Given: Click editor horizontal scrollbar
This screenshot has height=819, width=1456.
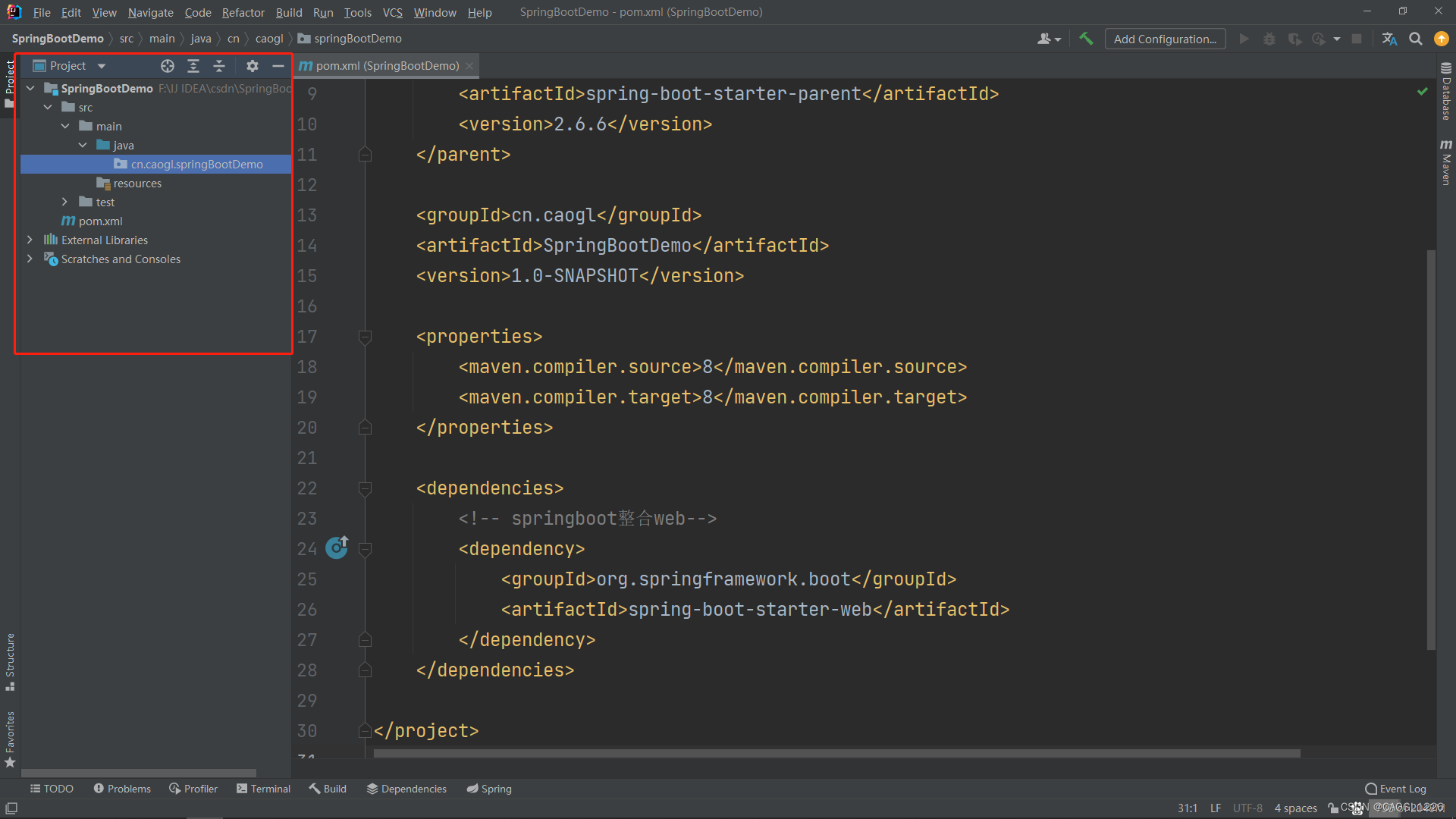Looking at the screenshot, I should click(x=836, y=753).
